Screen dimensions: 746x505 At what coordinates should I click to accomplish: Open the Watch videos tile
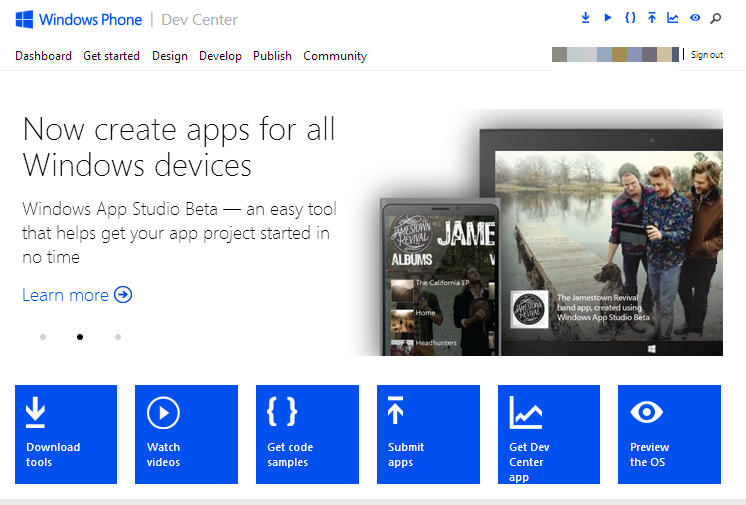[x=186, y=434]
